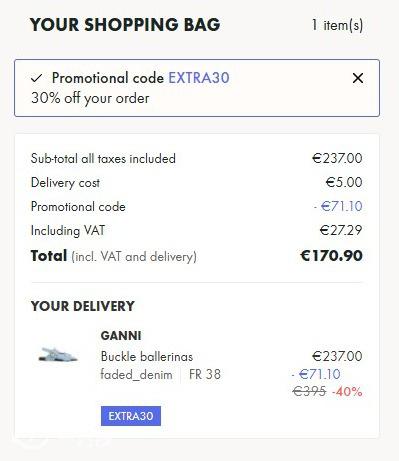Remove the EXTRA30 promo code with X

(358, 78)
